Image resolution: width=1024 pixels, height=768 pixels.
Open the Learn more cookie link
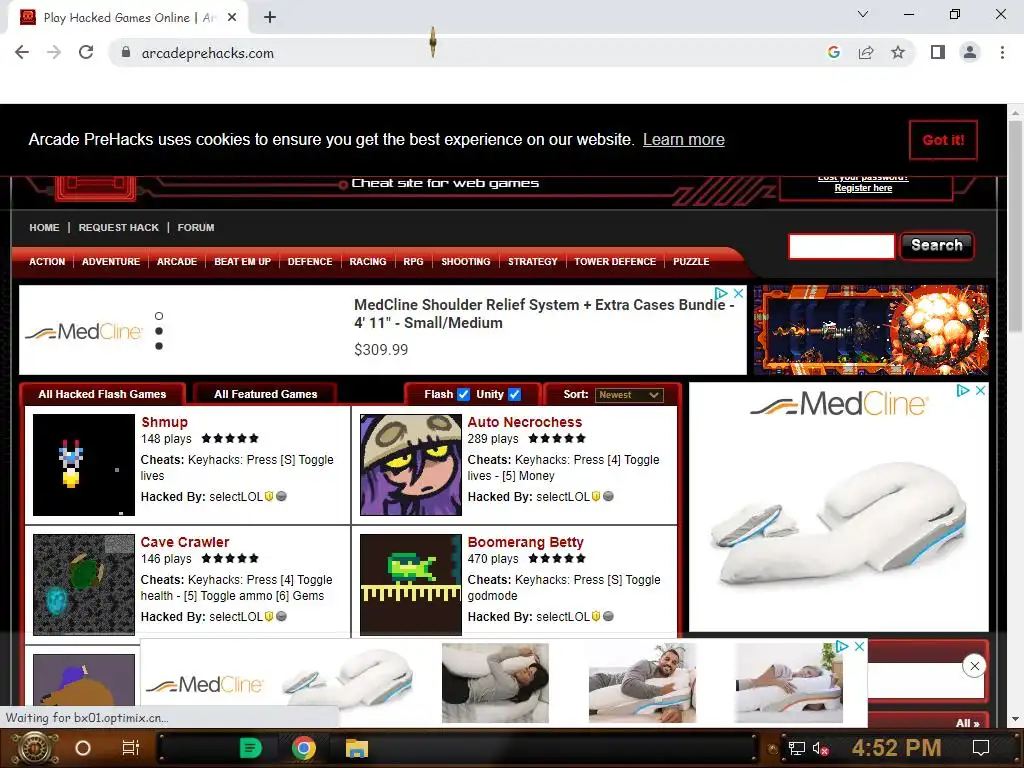pyautogui.click(x=683, y=140)
